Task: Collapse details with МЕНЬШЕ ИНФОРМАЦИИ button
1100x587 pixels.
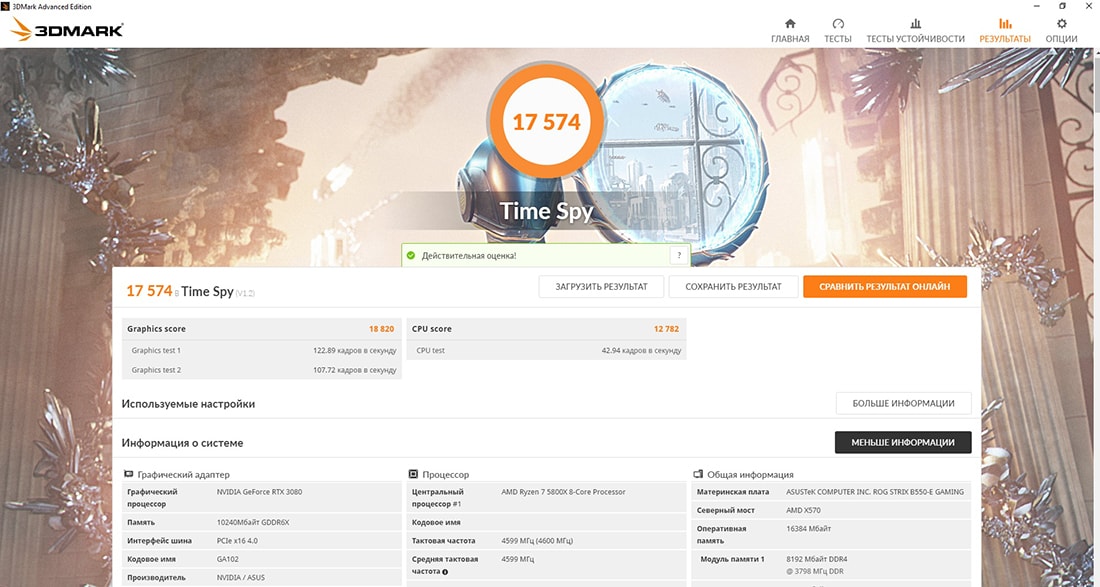Action: point(903,443)
